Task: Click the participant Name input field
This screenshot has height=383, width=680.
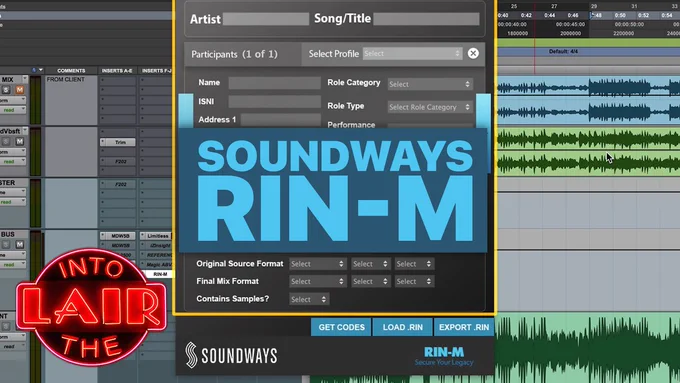Action: [275, 83]
